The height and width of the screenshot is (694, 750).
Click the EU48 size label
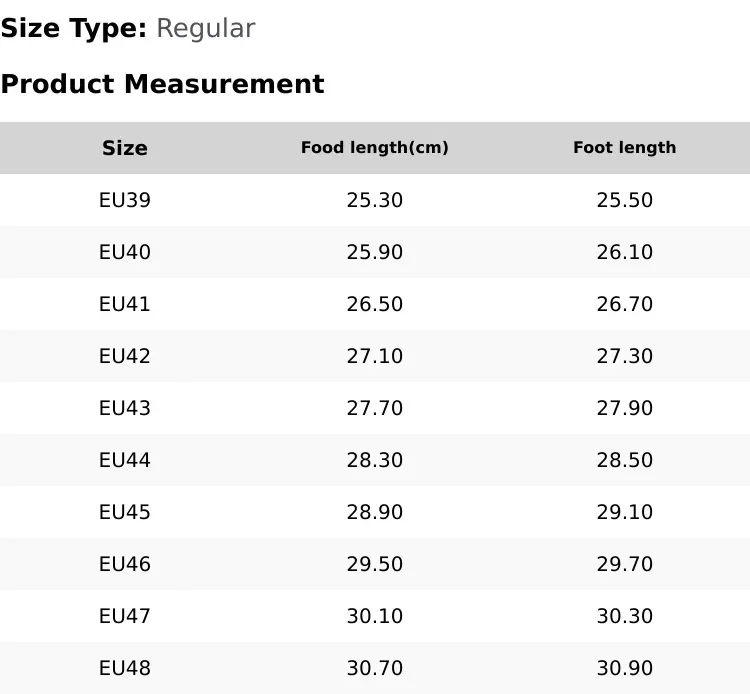pos(125,668)
